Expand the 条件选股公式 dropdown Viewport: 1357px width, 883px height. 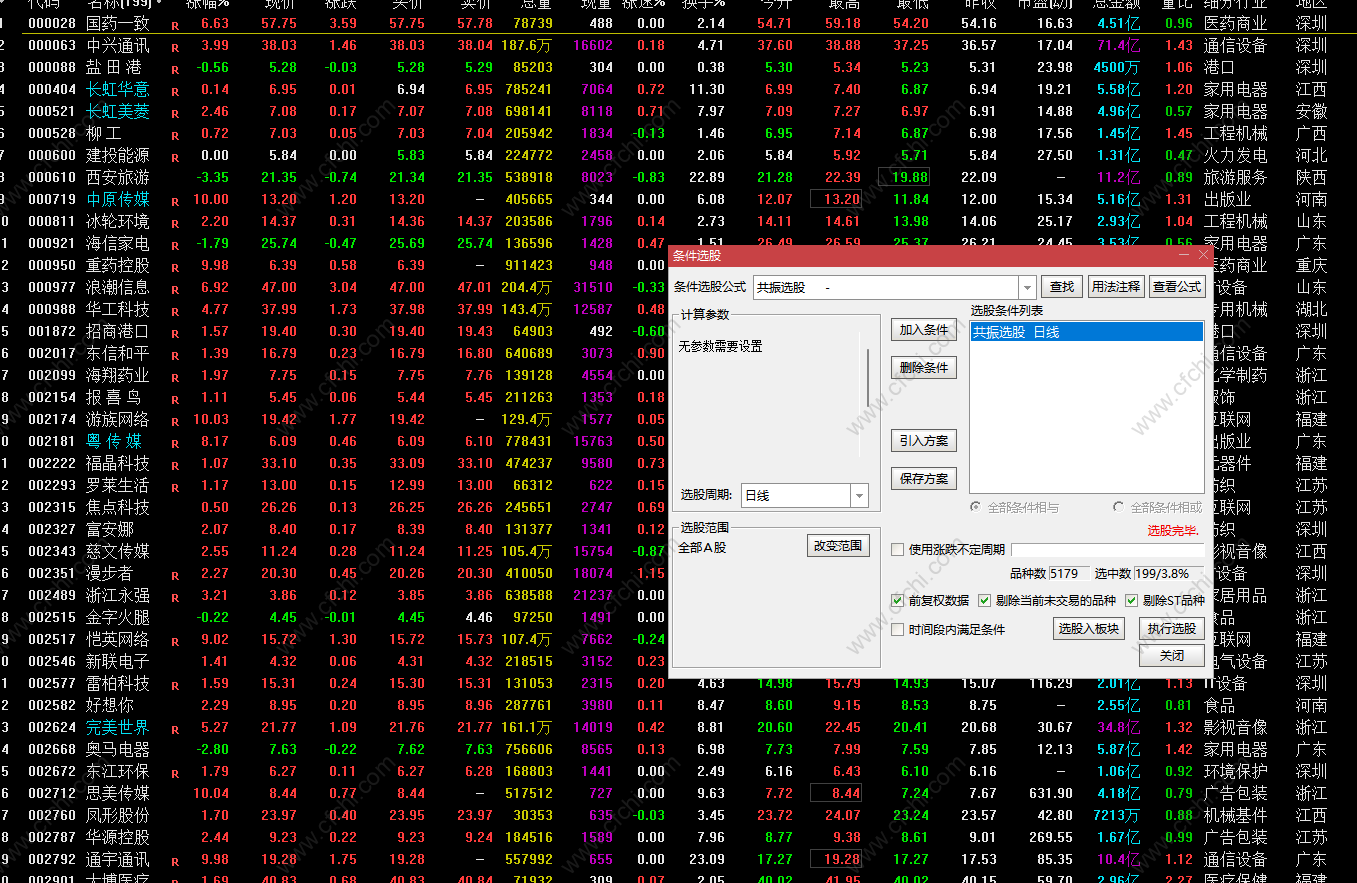[1027, 287]
